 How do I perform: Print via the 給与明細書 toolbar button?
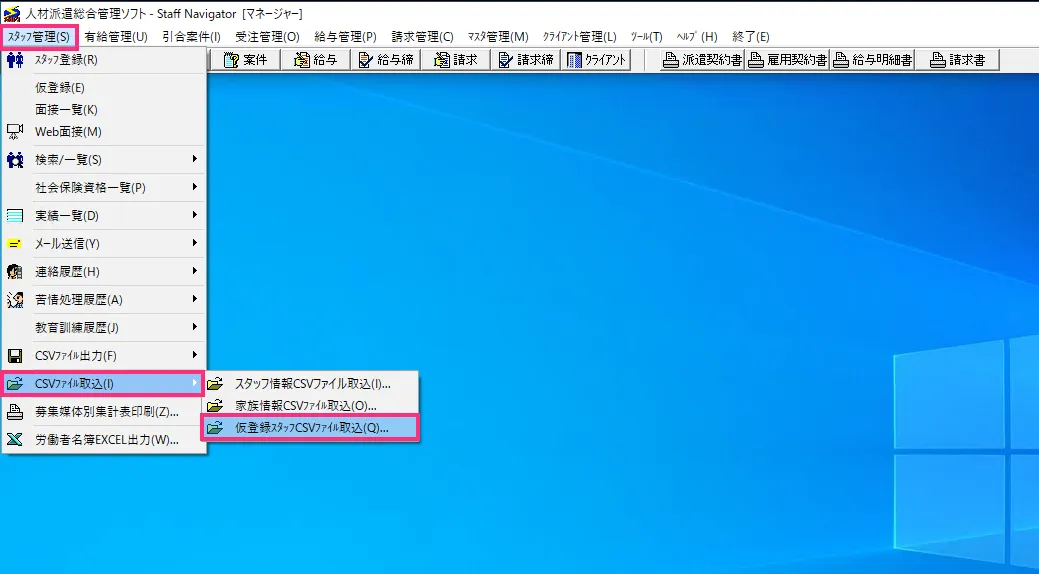point(872,60)
